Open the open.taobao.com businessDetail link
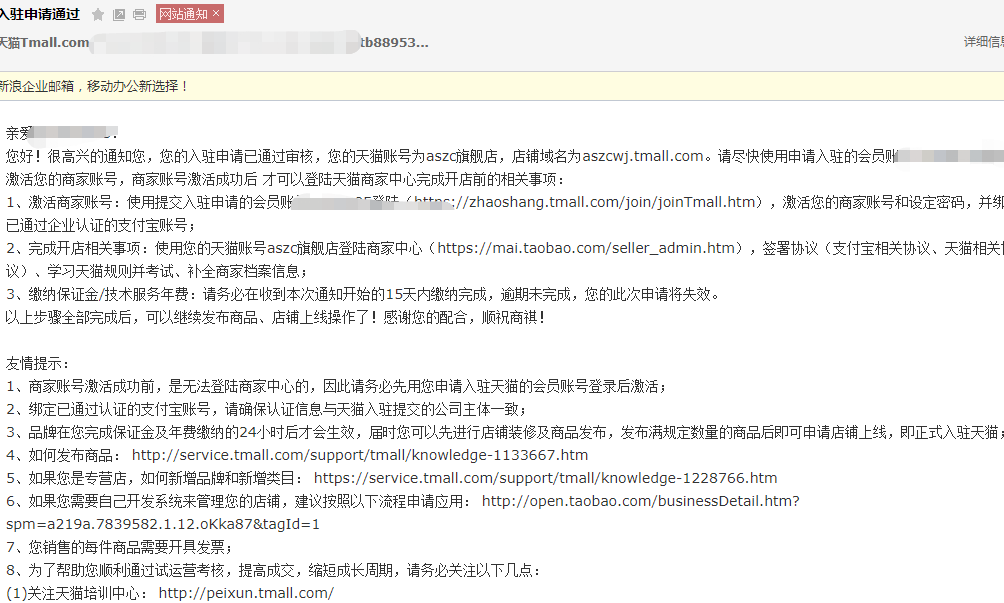This screenshot has width=1004, height=603. [x=640, y=501]
